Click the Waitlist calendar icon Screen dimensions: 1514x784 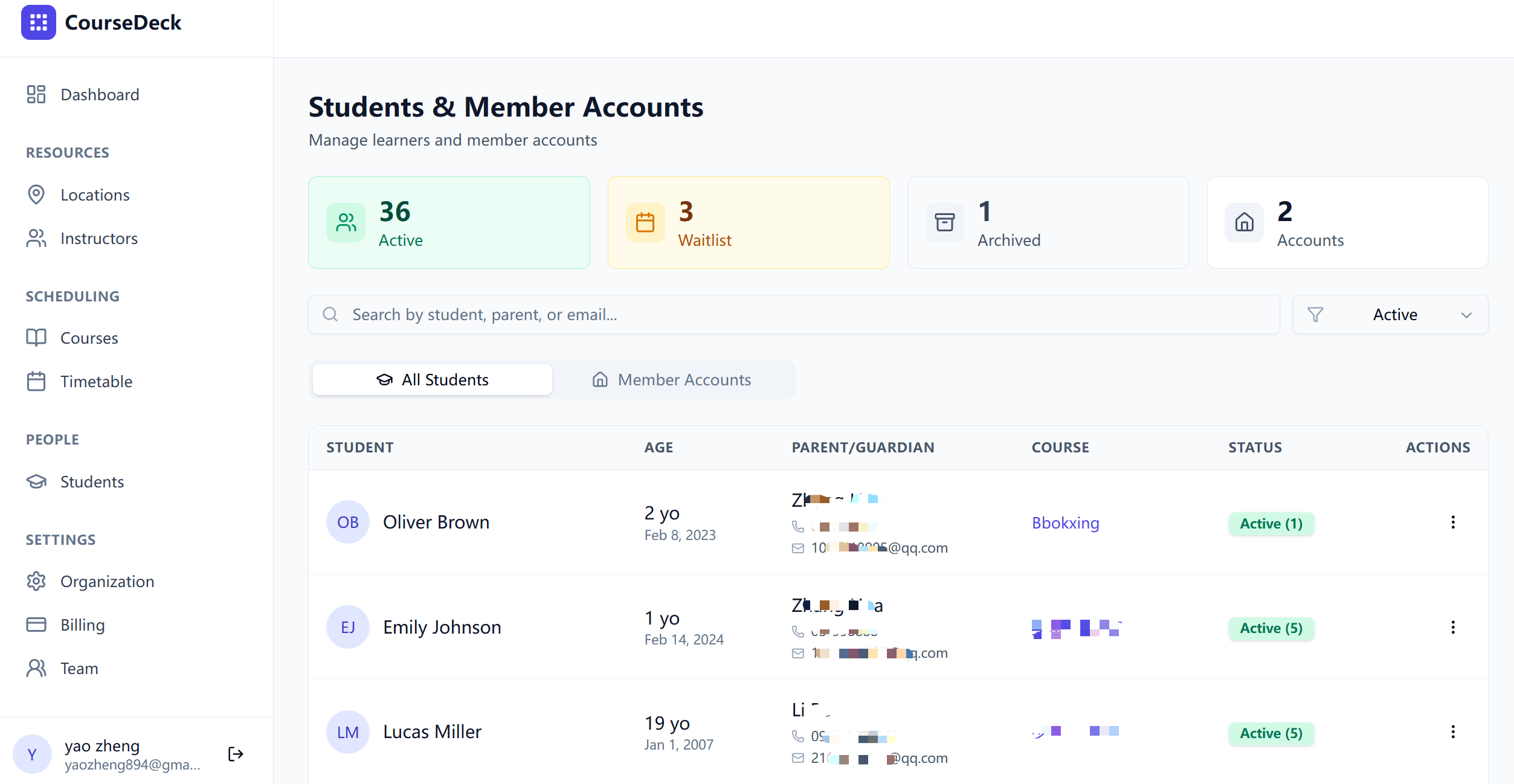coord(645,223)
